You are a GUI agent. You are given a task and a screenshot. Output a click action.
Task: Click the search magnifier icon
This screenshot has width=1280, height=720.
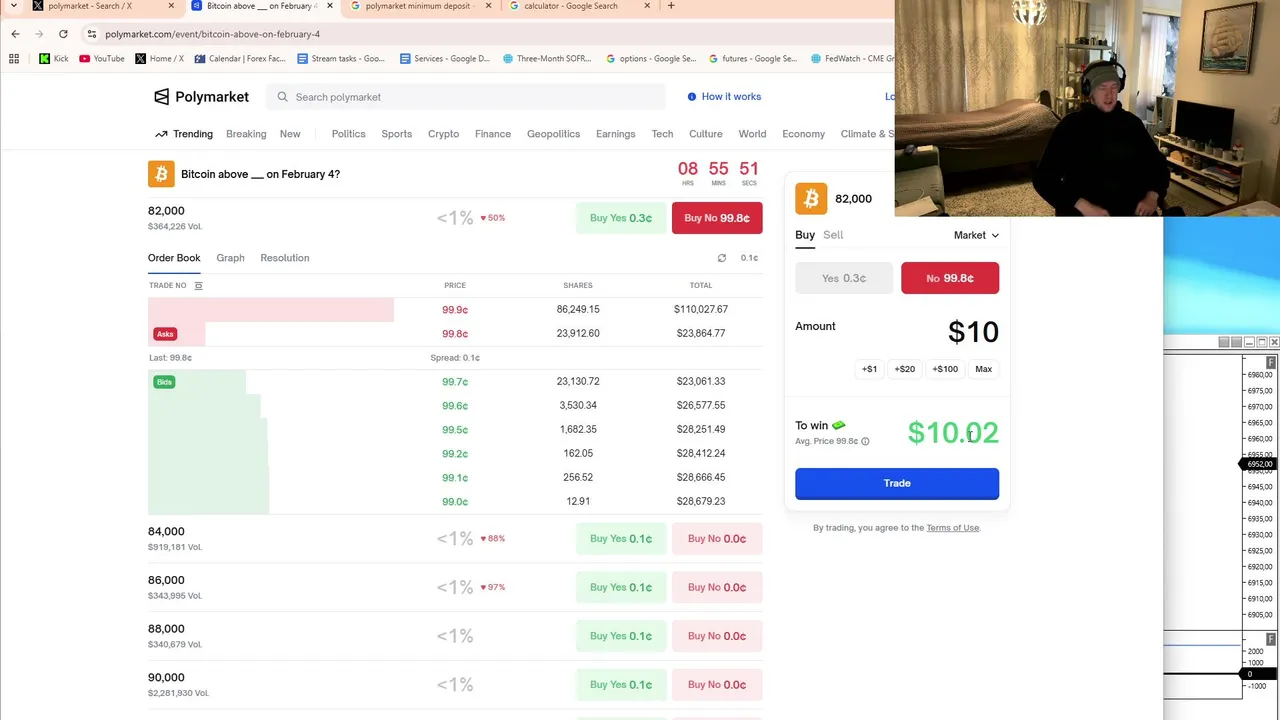pyautogui.click(x=282, y=97)
